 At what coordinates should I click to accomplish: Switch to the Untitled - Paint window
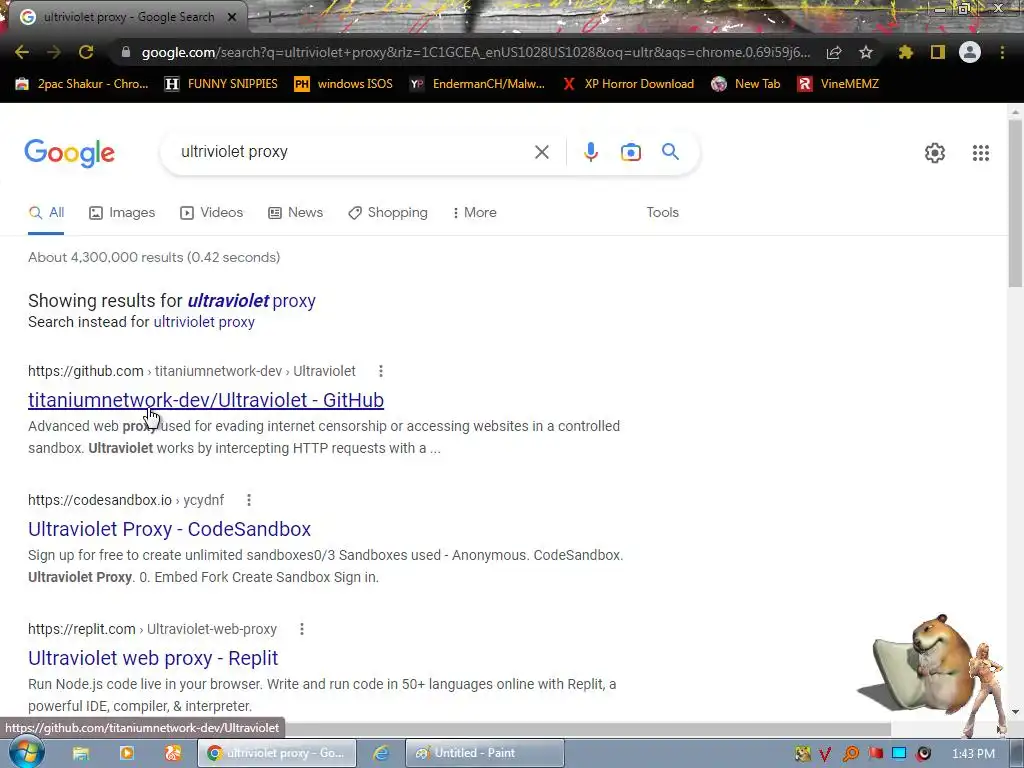485,753
